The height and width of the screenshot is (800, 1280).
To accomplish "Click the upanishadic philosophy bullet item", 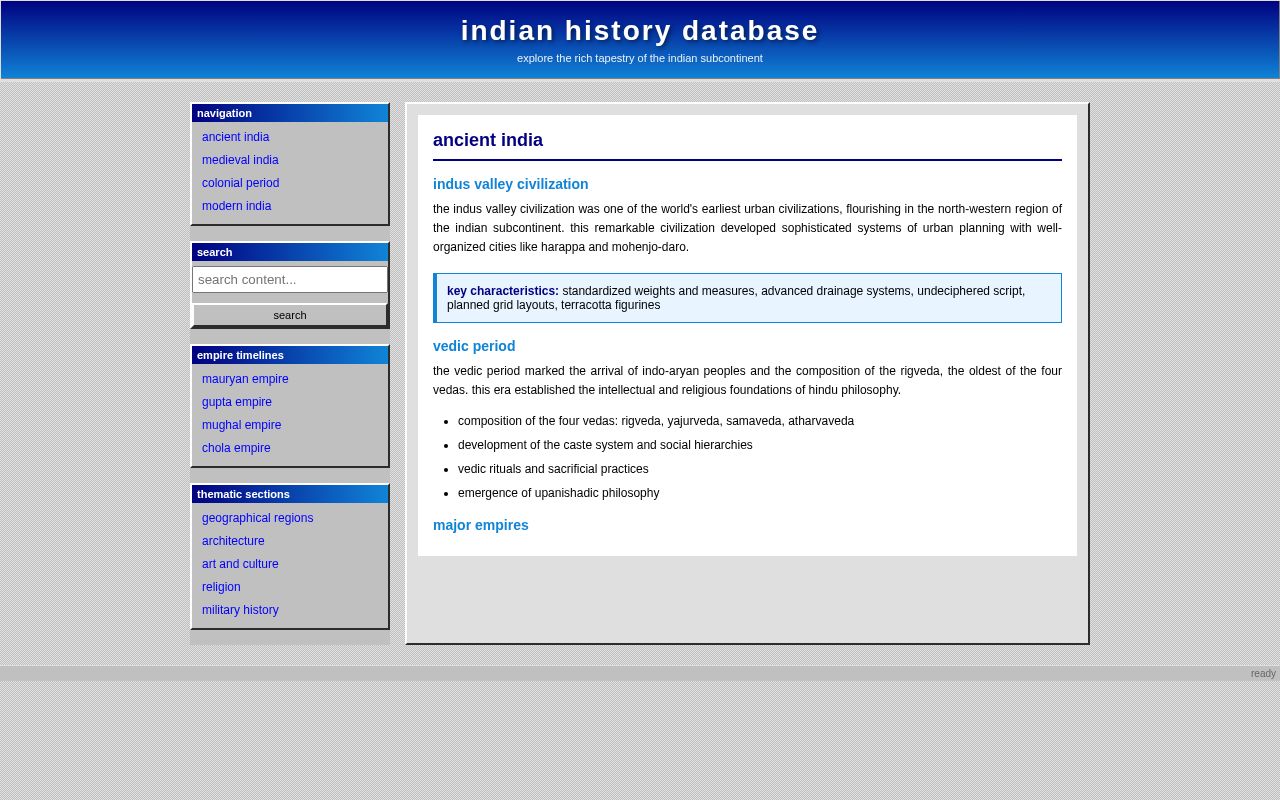I will (x=559, y=493).
